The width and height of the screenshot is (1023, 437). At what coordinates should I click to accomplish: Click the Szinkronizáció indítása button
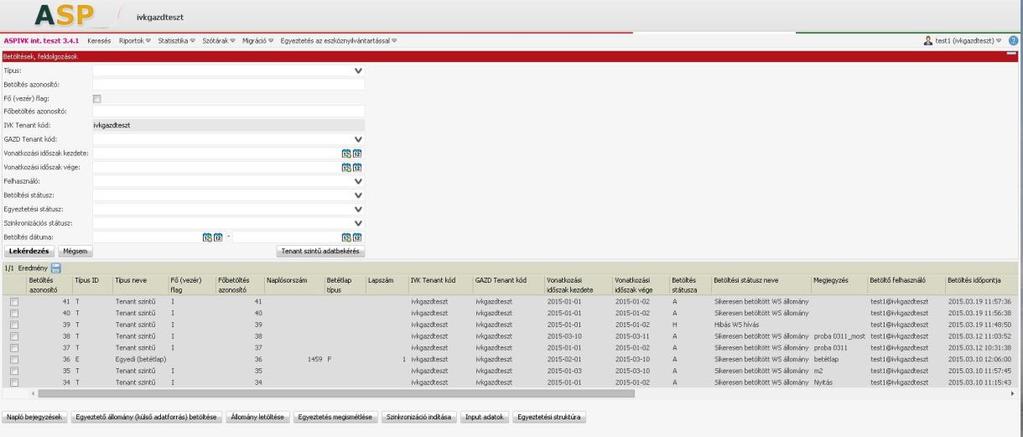pyautogui.click(x=419, y=417)
